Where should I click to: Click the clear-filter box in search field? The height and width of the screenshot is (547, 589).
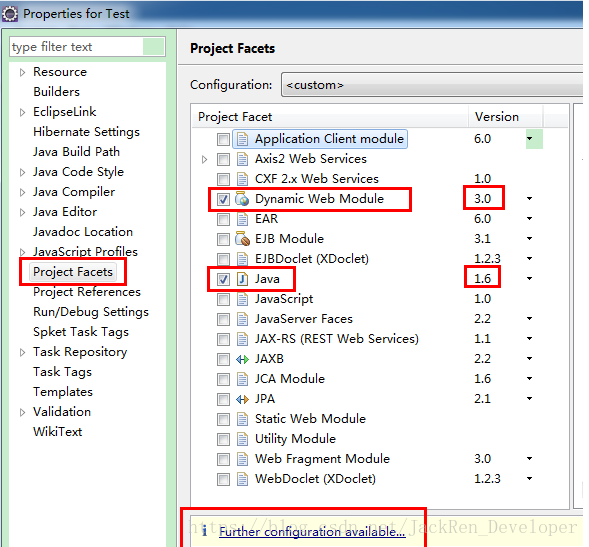(153, 47)
